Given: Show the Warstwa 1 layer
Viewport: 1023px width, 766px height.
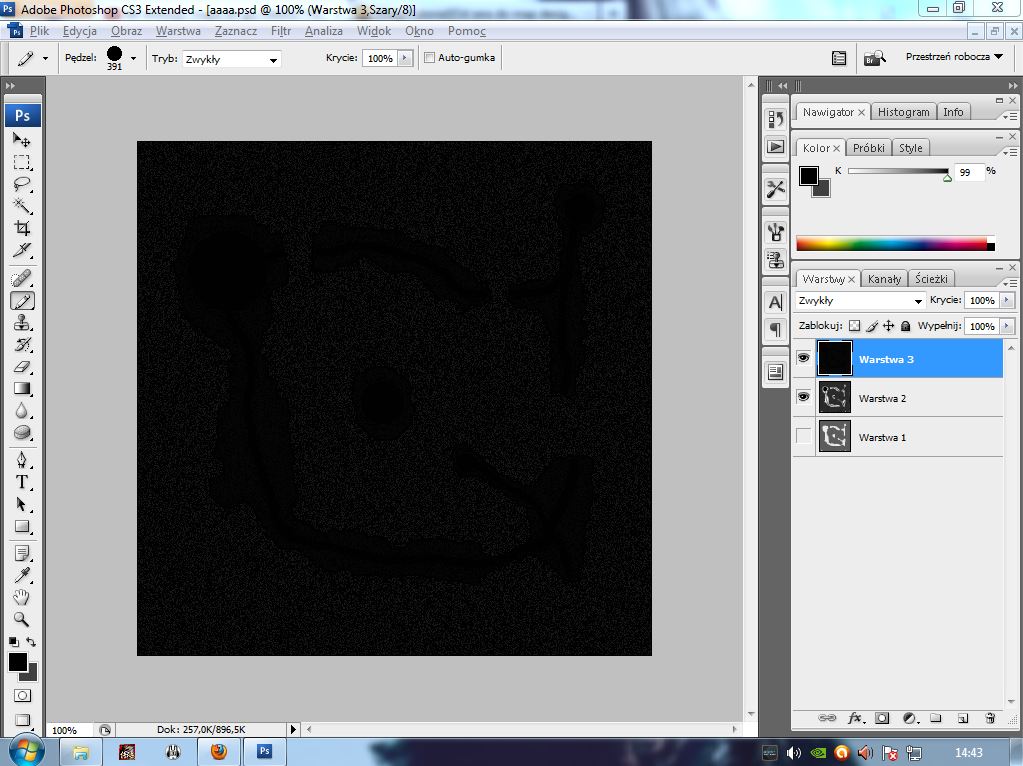Looking at the screenshot, I should 803,436.
